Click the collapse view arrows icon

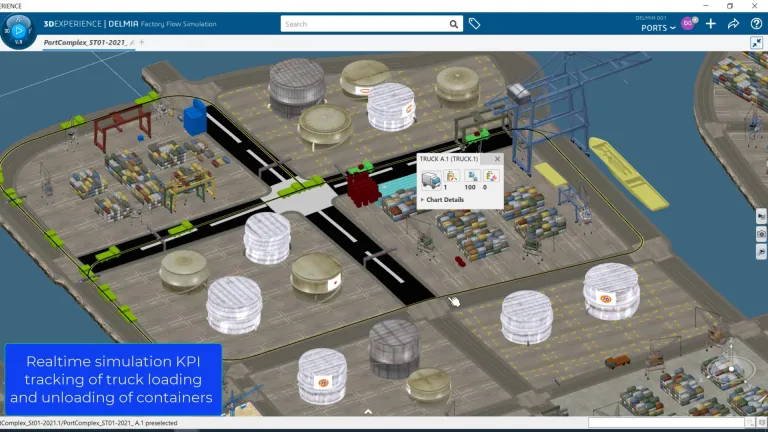click(x=757, y=43)
